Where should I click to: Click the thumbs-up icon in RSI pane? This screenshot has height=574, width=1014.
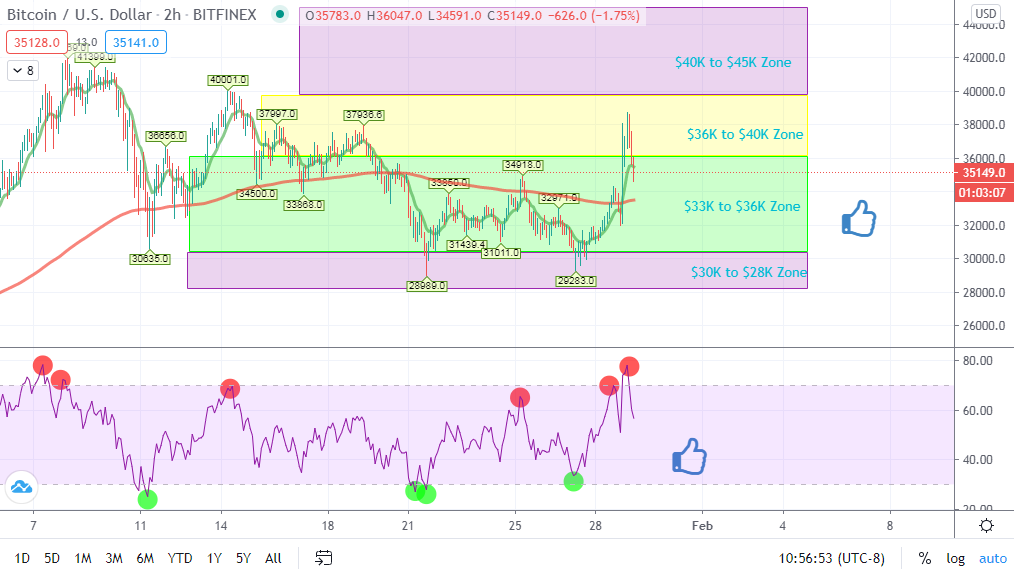point(689,457)
